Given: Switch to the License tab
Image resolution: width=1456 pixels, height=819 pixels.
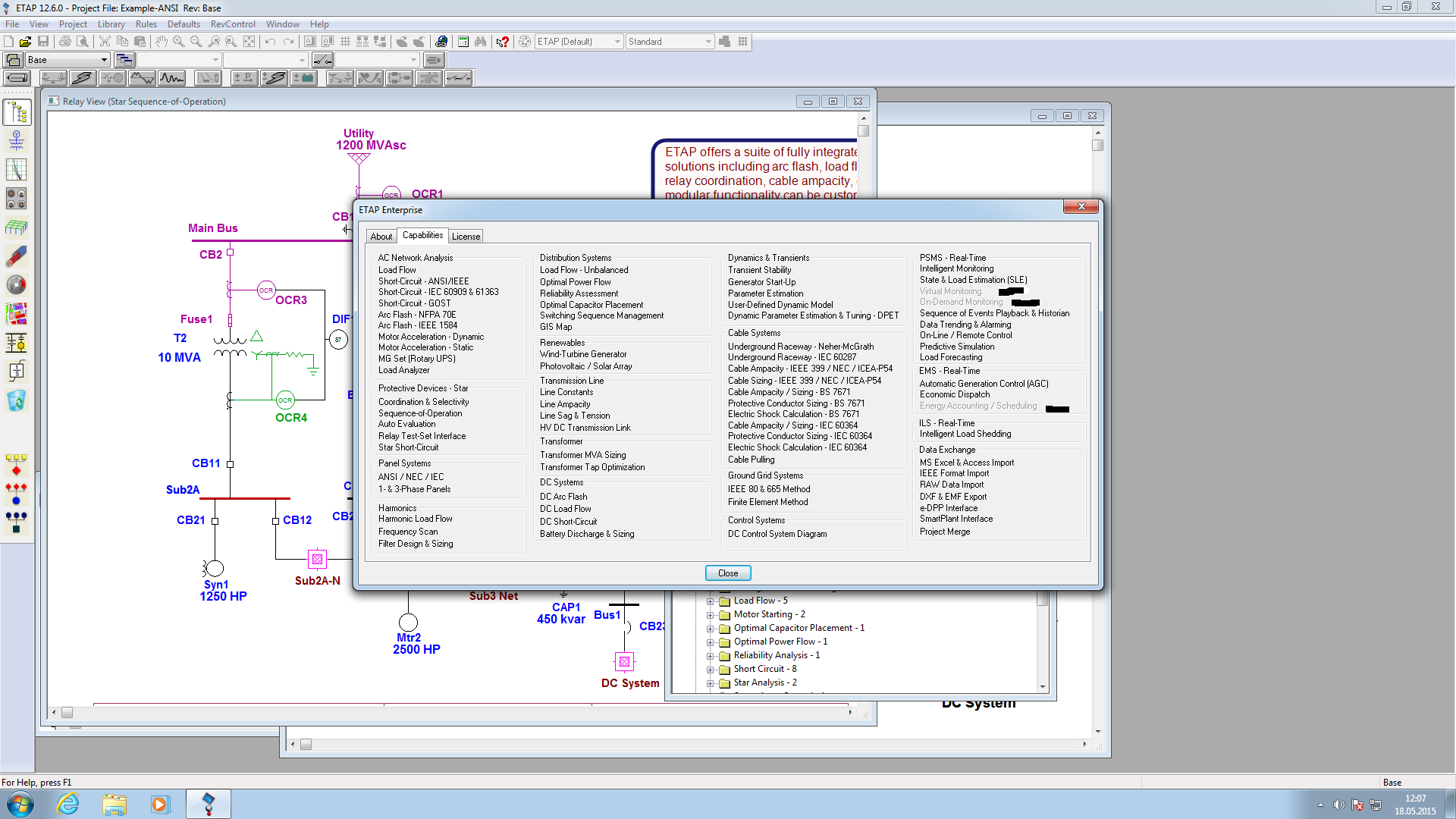Looking at the screenshot, I should point(466,237).
